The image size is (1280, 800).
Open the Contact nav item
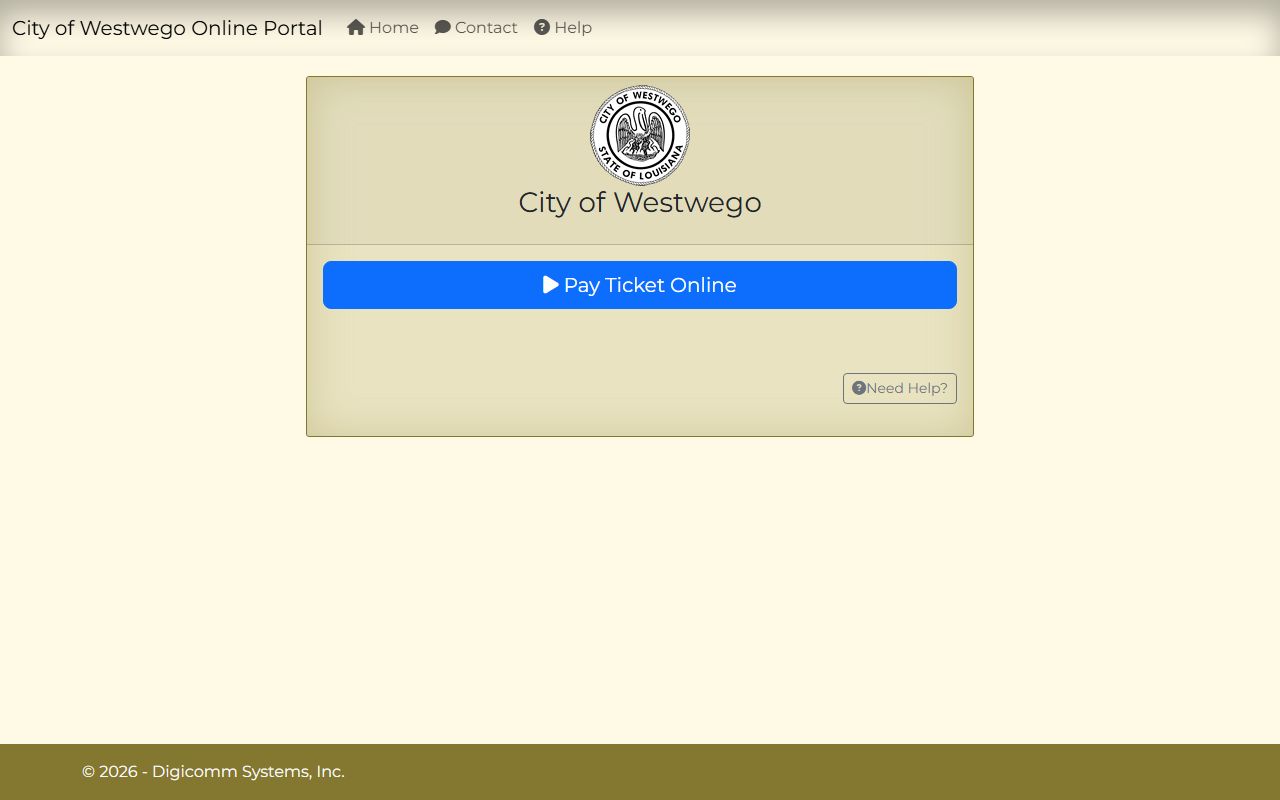[476, 28]
